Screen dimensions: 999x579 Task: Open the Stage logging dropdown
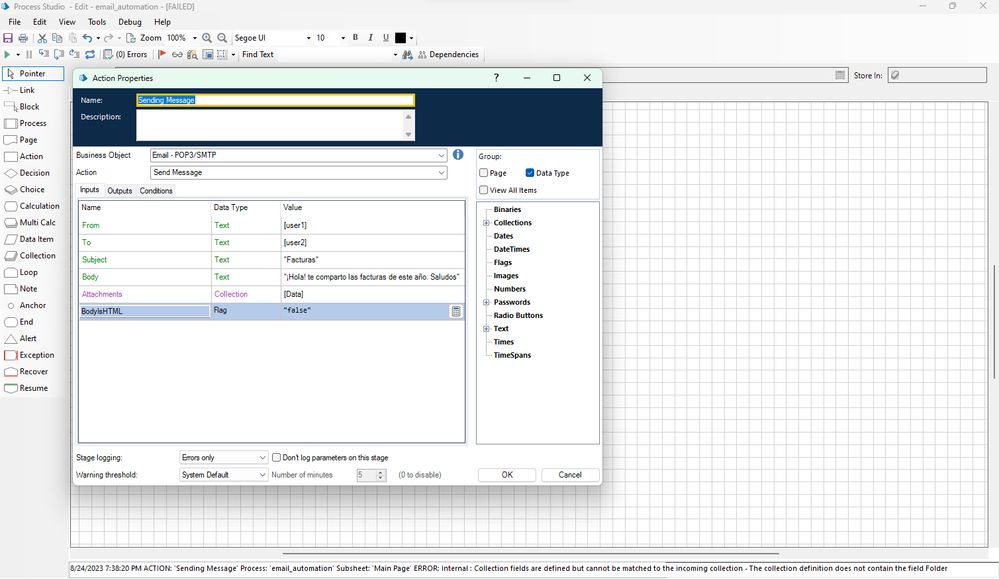(262, 458)
